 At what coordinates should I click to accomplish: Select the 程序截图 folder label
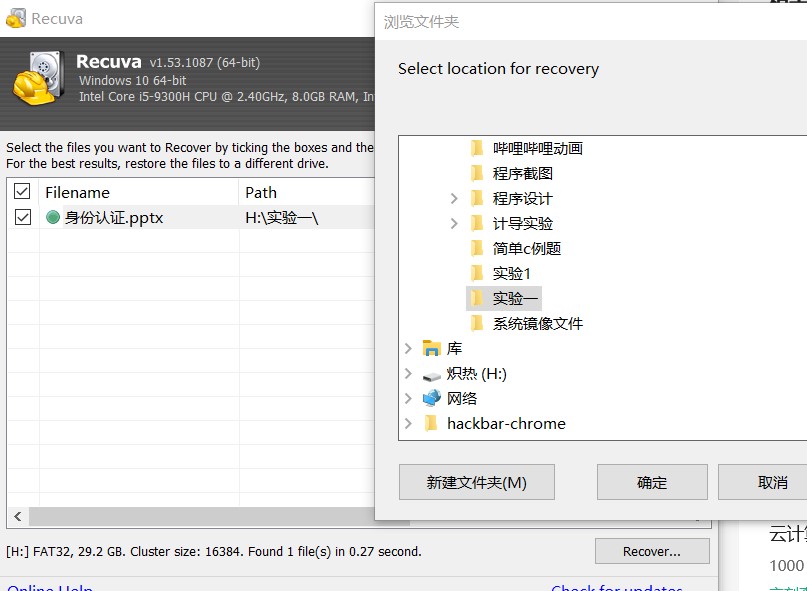coord(522,173)
